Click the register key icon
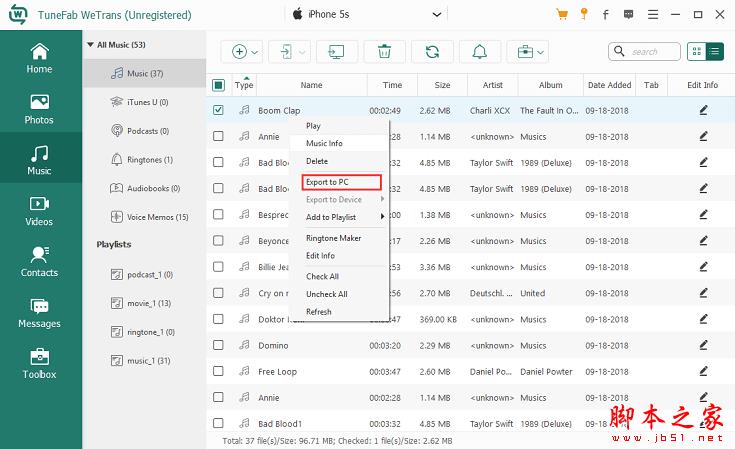 tap(583, 14)
